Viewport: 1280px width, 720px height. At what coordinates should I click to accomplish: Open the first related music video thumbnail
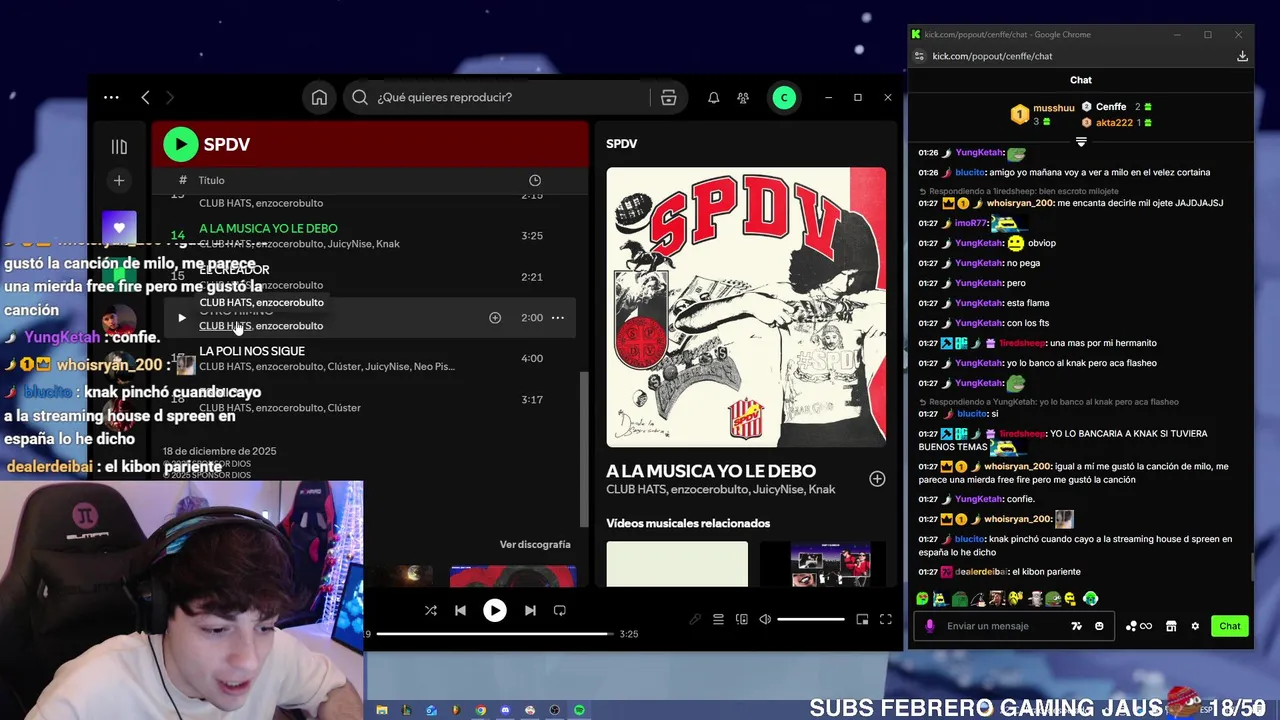tap(677, 564)
